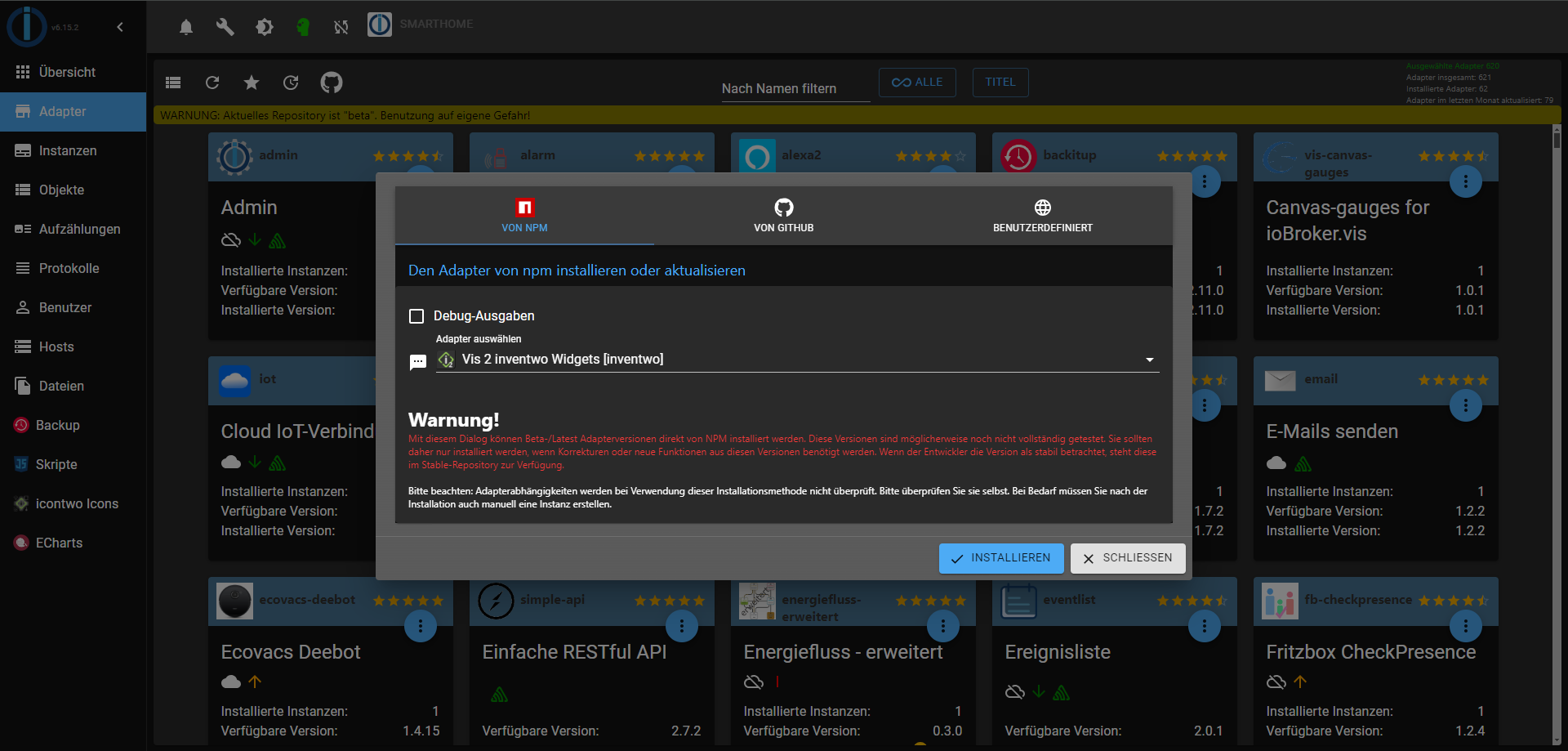Screen dimensions: 1568x751
Task: Open the simple-api card three-dot menu
Action: (x=682, y=626)
